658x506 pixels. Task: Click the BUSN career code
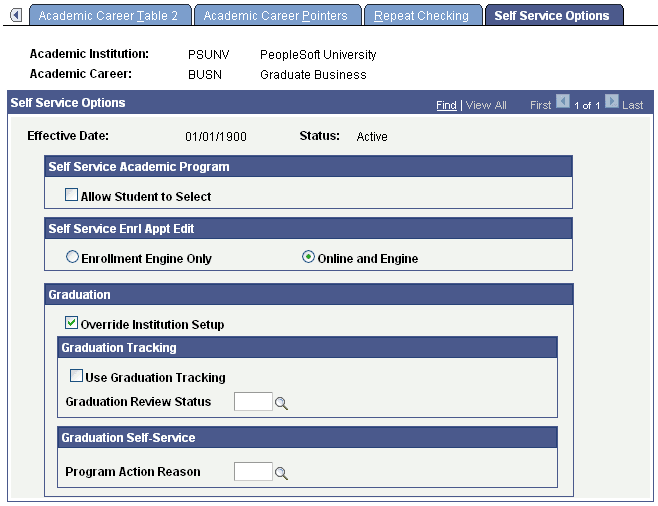(205, 75)
